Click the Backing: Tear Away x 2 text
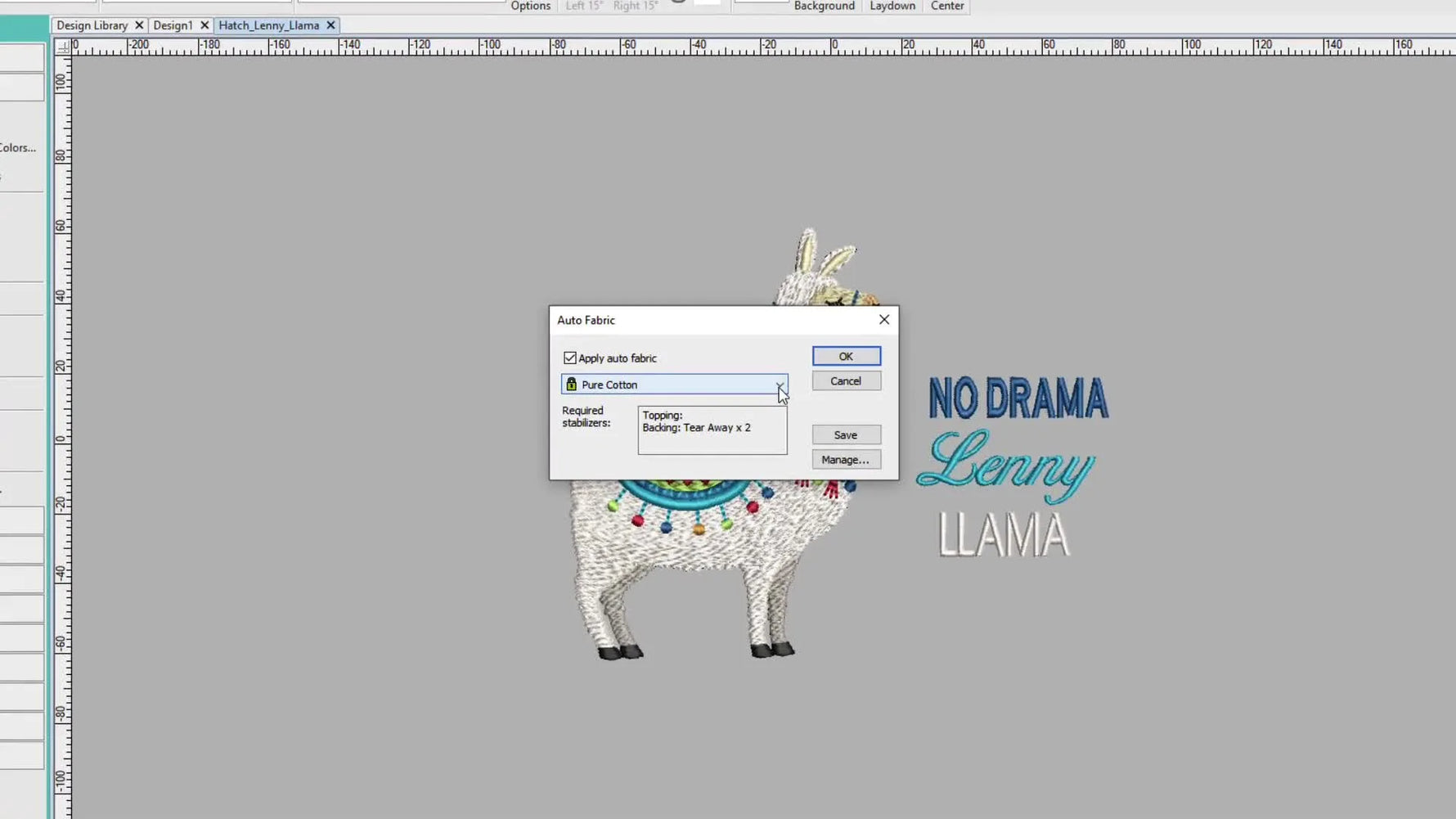The height and width of the screenshot is (819, 1456). [x=696, y=428]
